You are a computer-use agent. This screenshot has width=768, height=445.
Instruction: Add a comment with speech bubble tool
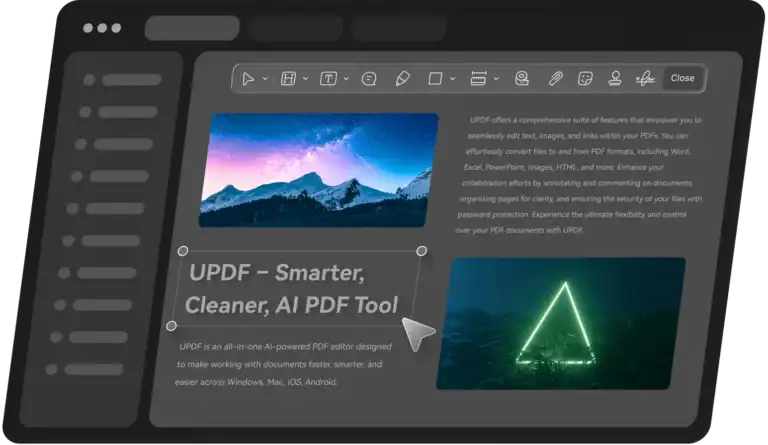[x=369, y=78]
